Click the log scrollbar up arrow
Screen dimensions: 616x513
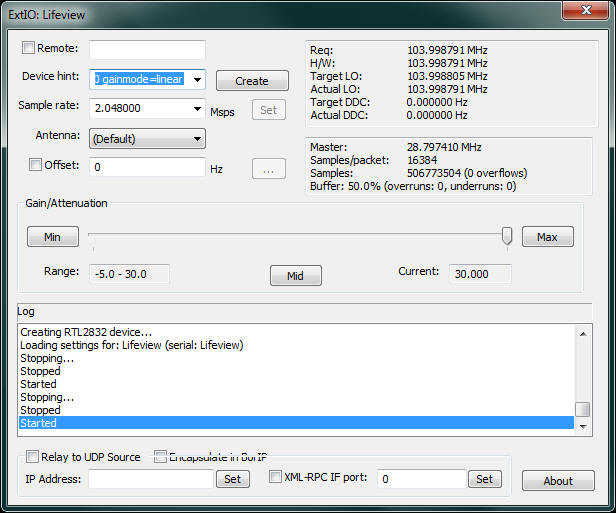[x=583, y=334]
